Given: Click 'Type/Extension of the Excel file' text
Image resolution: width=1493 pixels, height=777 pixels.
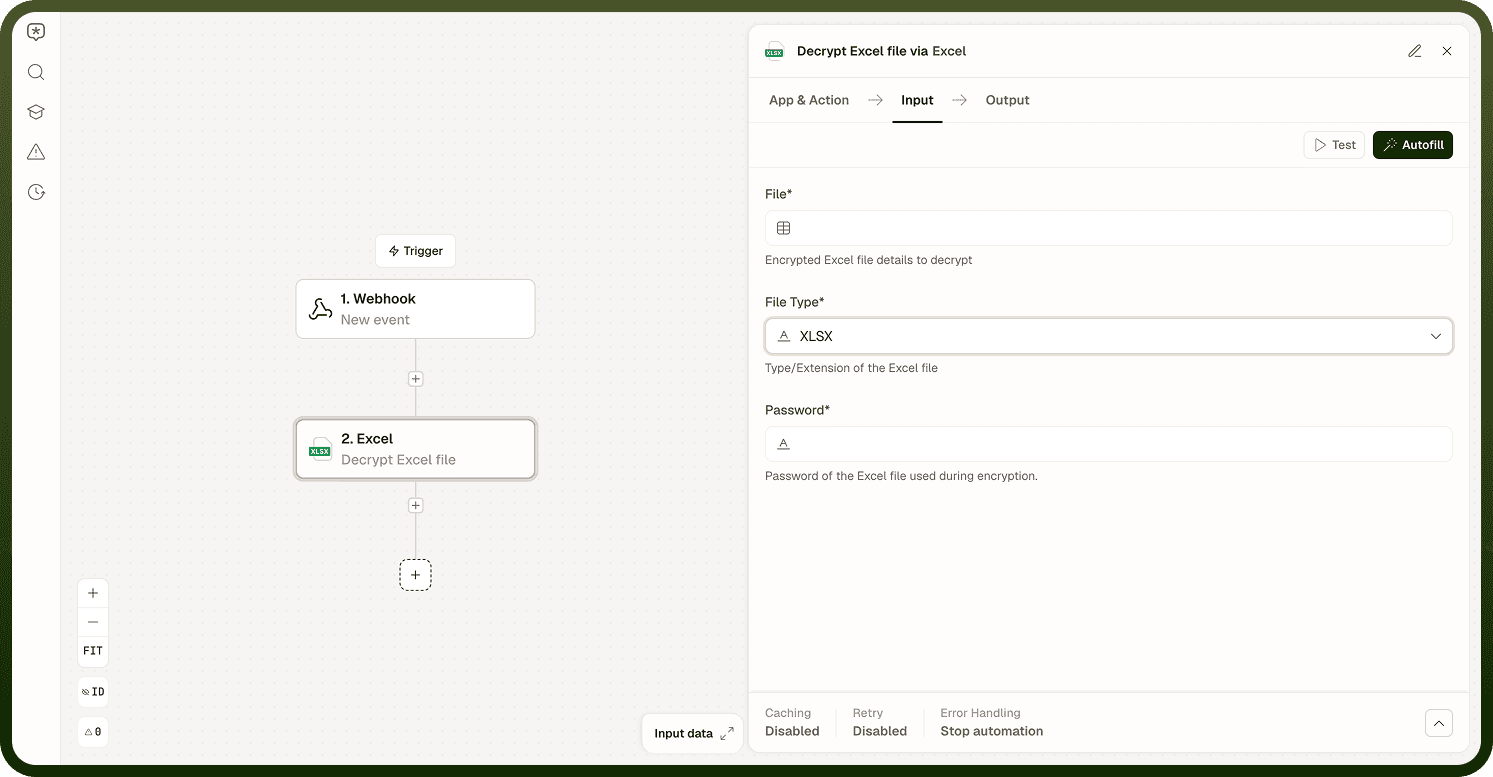Looking at the screenshot, I should pos(851,368).
